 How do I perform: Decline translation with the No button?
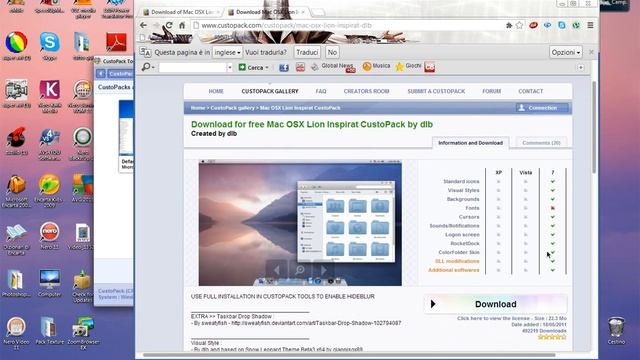[x=332, y=52]
